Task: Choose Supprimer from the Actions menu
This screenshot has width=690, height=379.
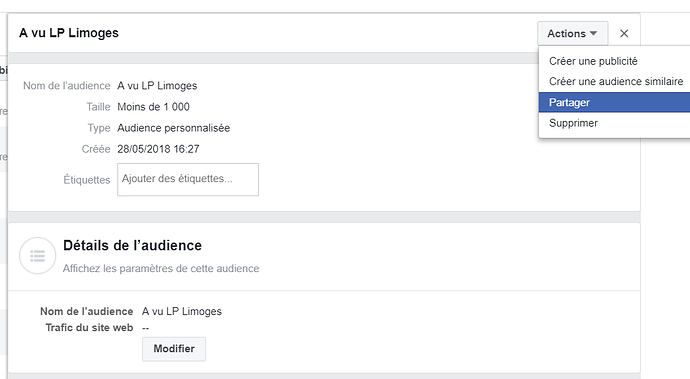Action: (573, 123)
